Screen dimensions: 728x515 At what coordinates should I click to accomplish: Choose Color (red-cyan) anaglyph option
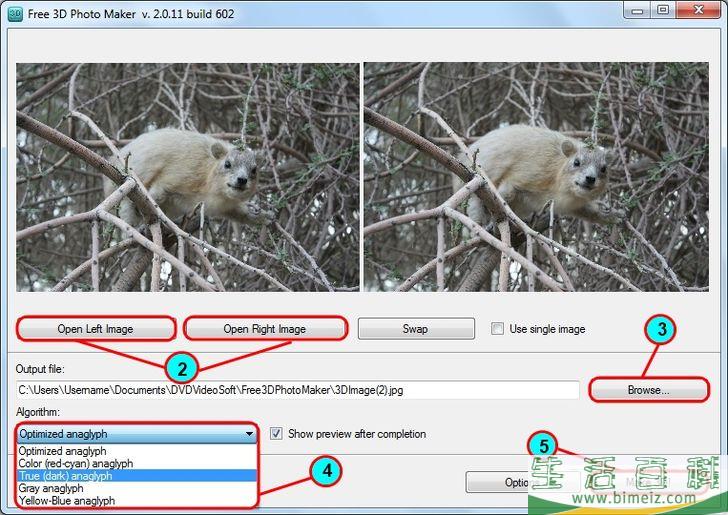pos(75,464)
